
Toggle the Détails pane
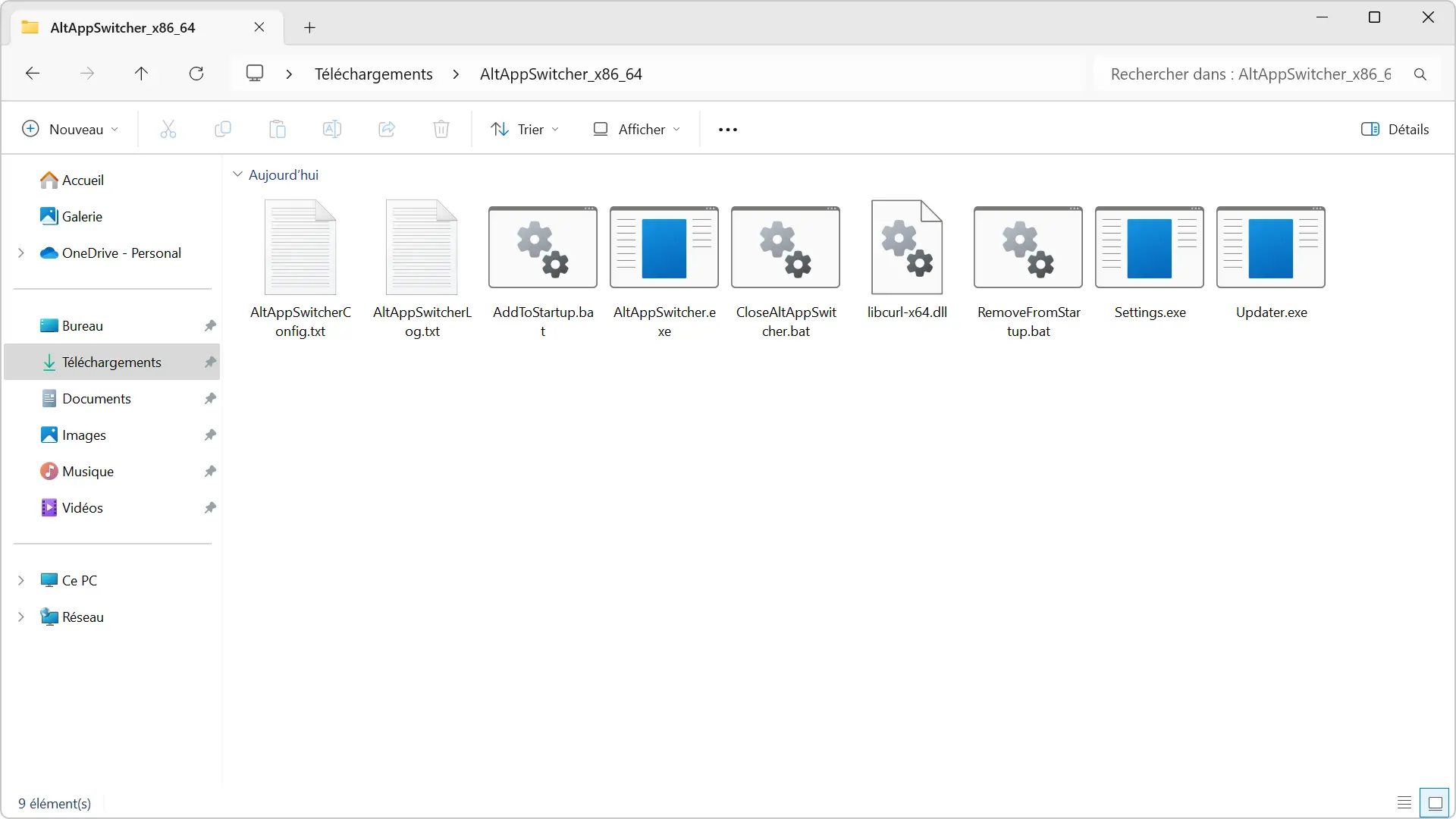[x=1395, y=129]
